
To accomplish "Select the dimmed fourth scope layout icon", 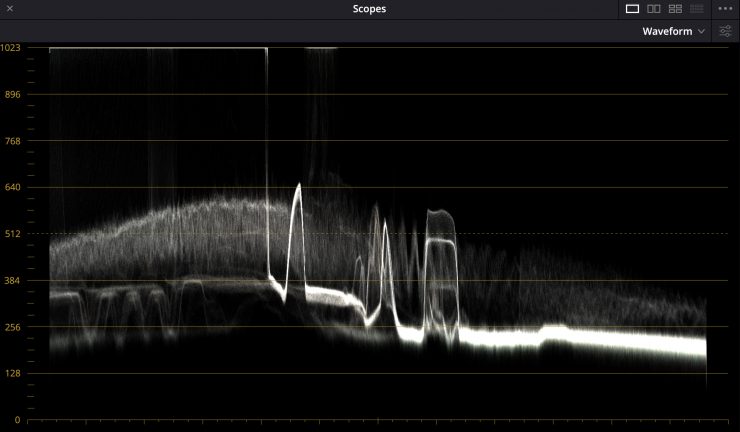I will pyautogui.click(x=697, y=9).
